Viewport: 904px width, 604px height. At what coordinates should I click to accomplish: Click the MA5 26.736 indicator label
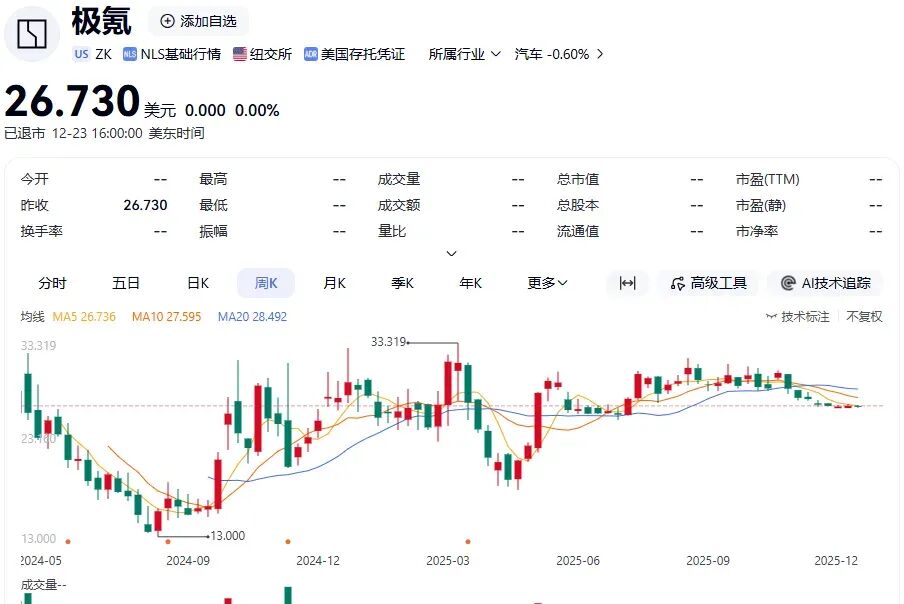[84, 316]
